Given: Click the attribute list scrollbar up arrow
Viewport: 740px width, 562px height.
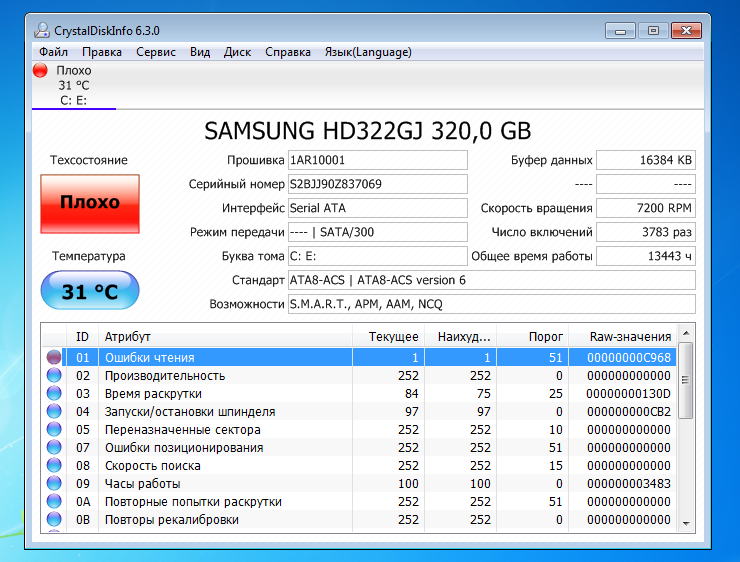Looking at the screenshot, I should pyautogui.click(x=686, y=333).
